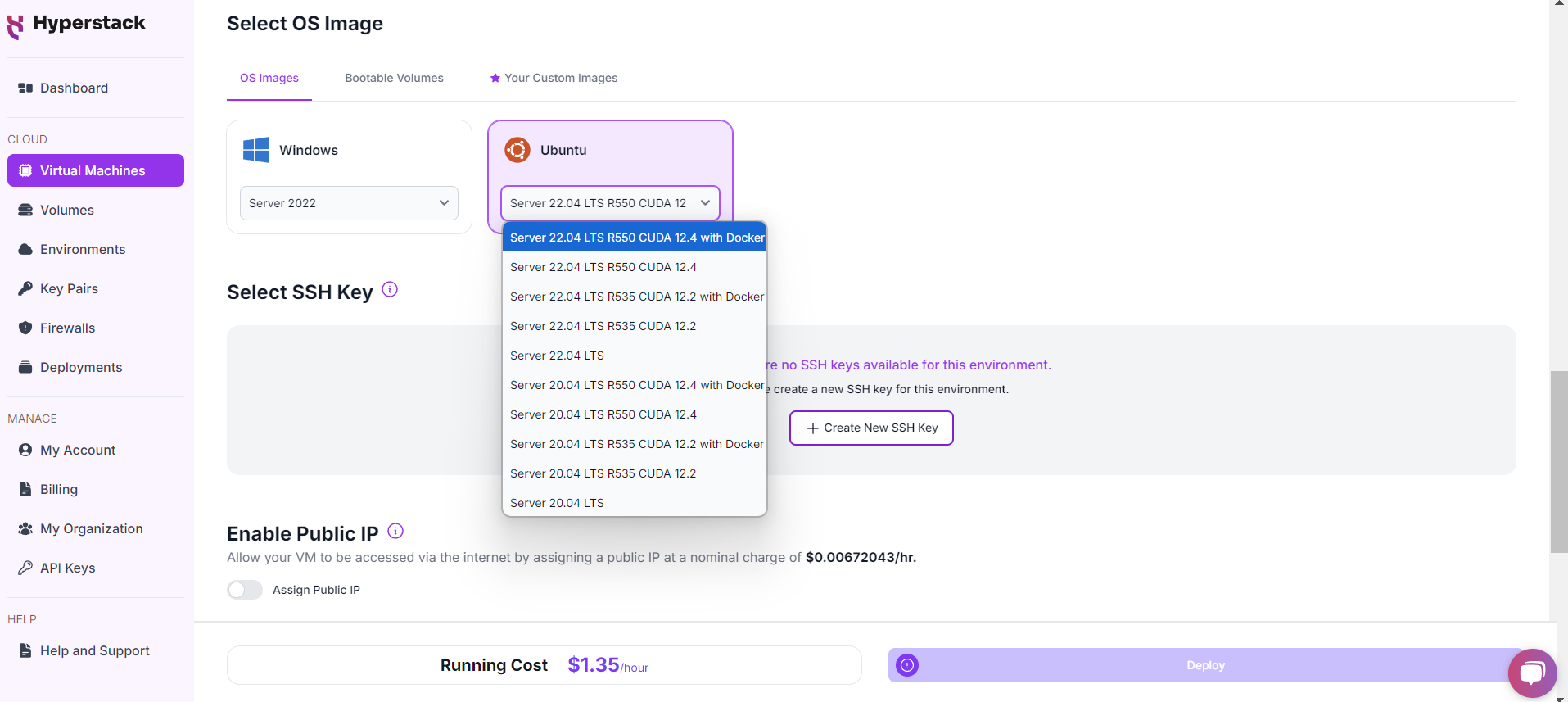Select plain Server 20.04 LTS option
This screenshot has width=1568, height=702.
[557, 503]
